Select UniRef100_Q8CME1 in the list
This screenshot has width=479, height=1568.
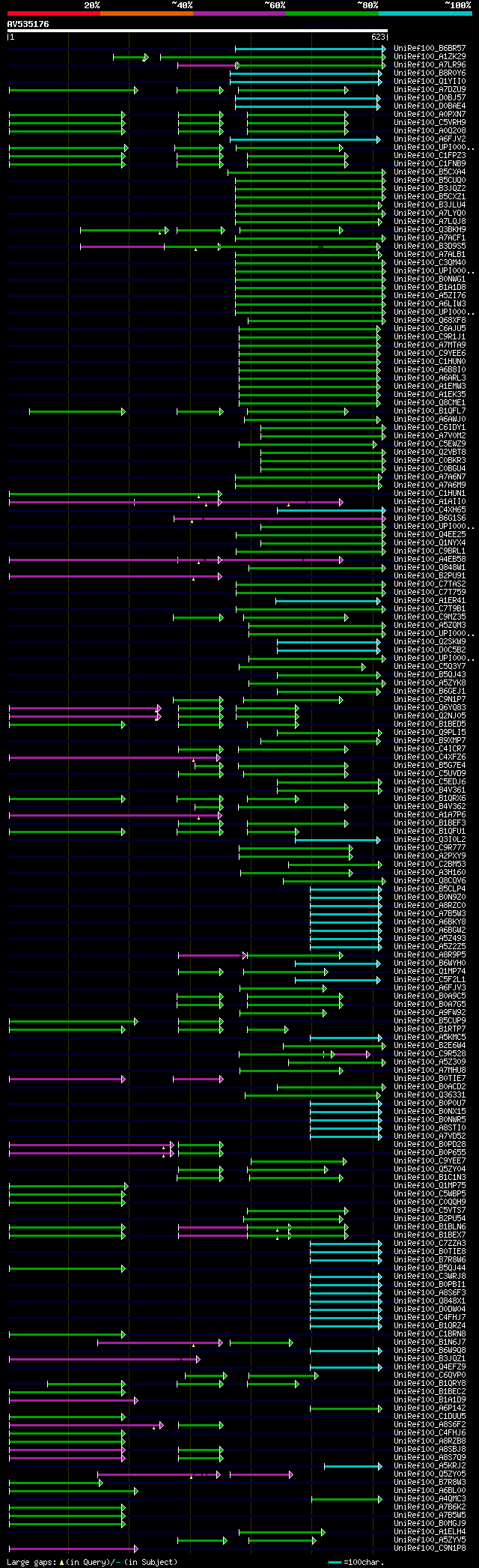point(430,402)
